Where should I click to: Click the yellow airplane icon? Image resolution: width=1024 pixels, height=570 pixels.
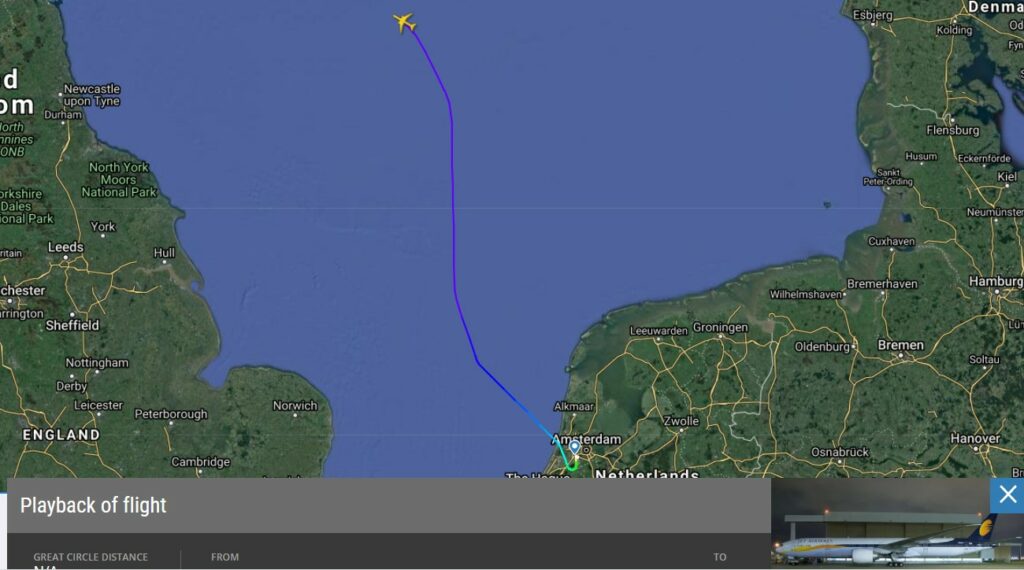point(404,22)
